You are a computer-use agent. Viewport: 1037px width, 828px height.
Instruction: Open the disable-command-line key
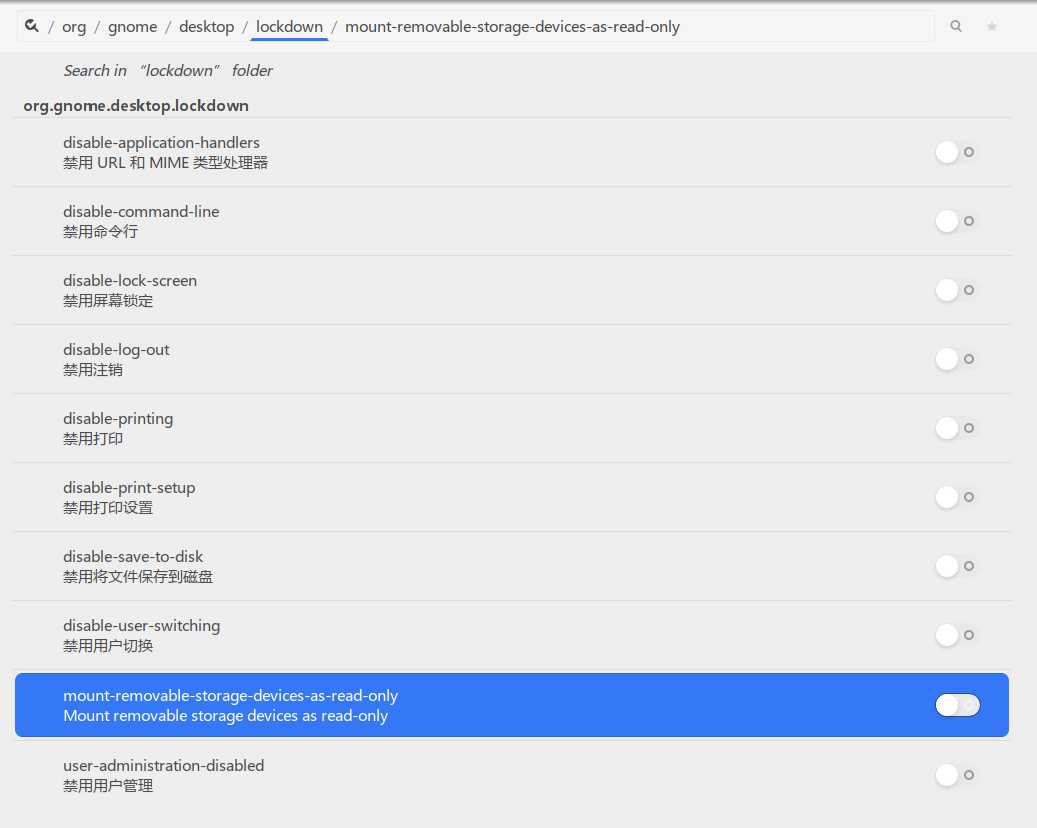pos(512,221)
